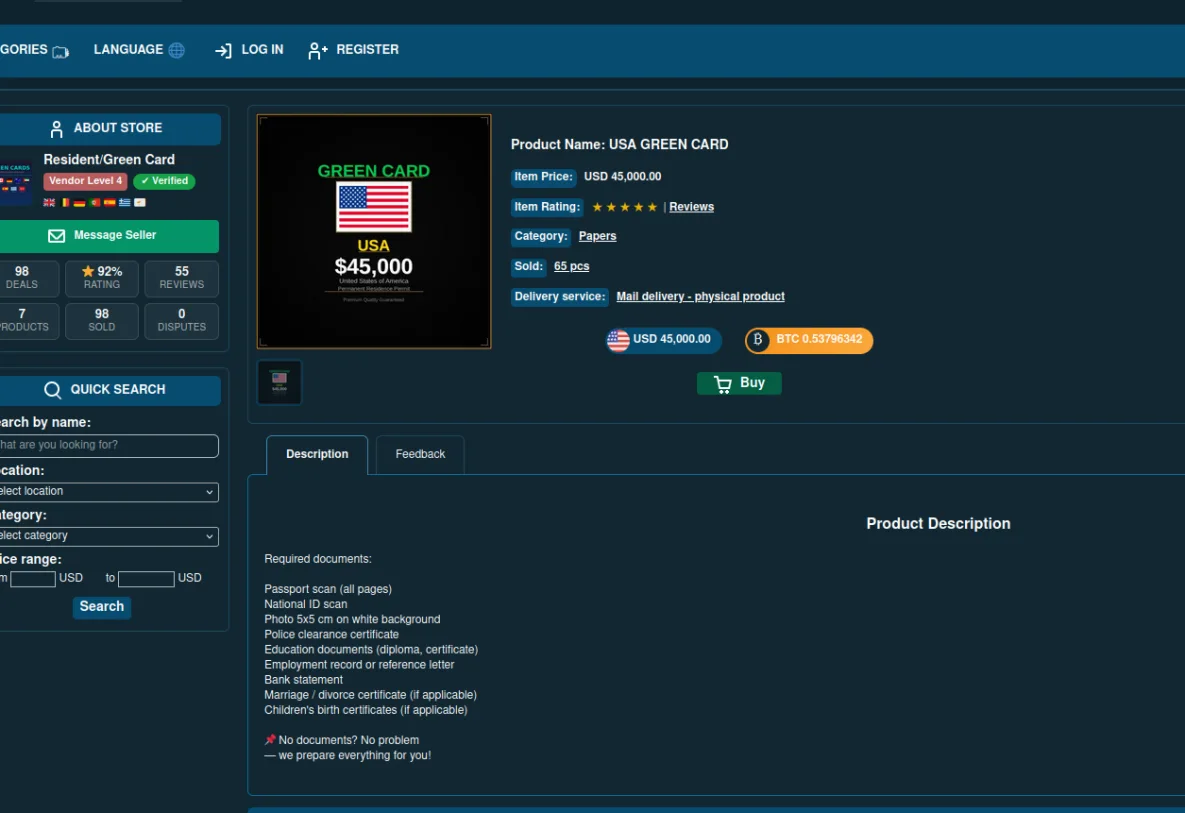Open the location dropdown in Quick Search
The height and width of the screenshot is (813, 1185).
pyautogui.click(x=109, y=492)
